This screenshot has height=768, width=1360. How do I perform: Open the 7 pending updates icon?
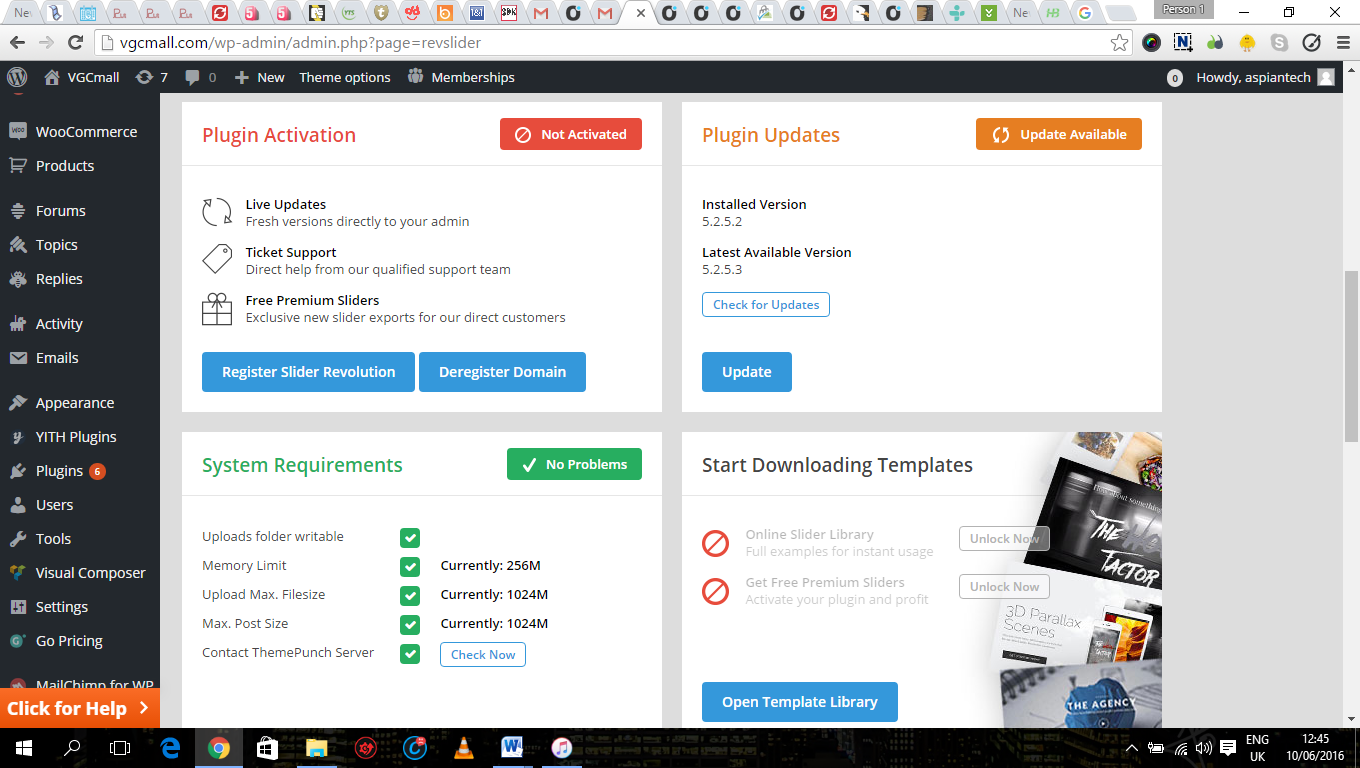tap(145, 77)
